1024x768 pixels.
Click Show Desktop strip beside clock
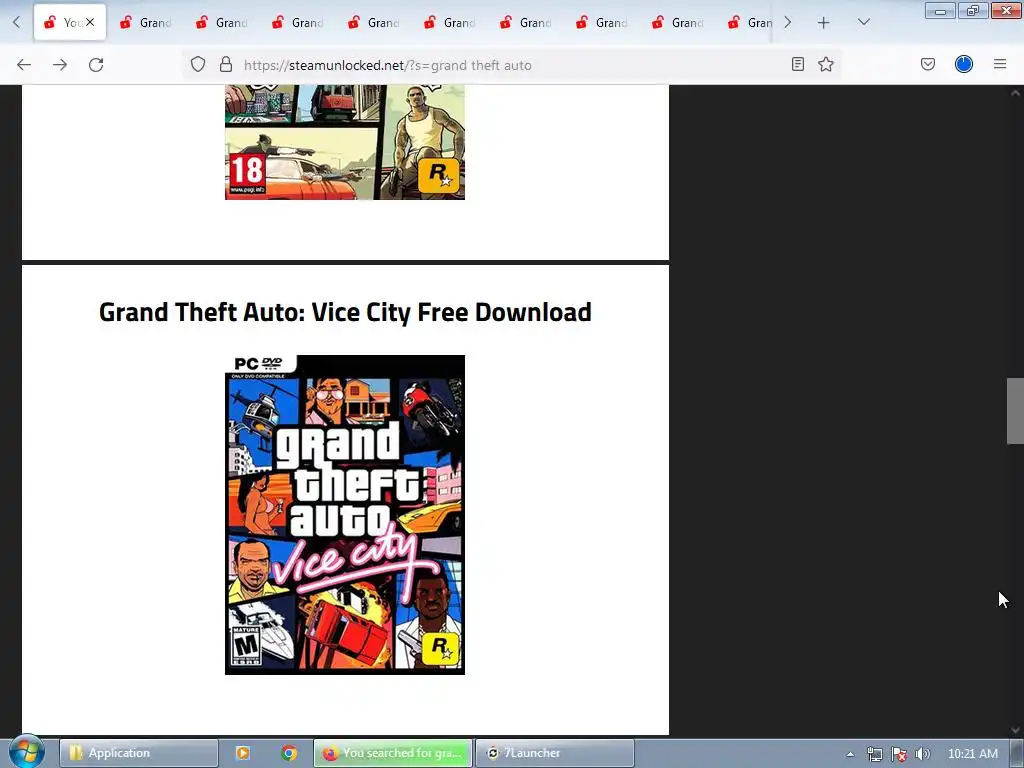pyautogui.click(x=1017, y=753)
